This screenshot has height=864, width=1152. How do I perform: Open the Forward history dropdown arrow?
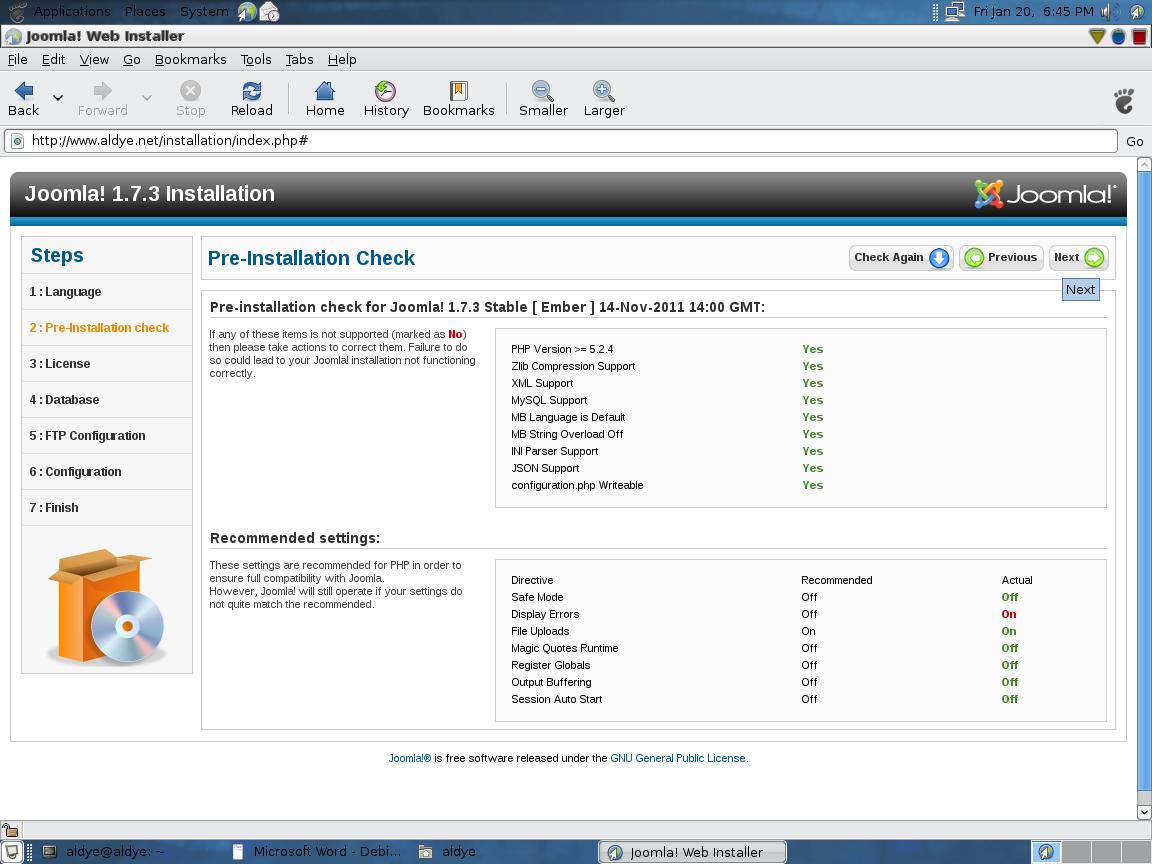tap(146, 98)
